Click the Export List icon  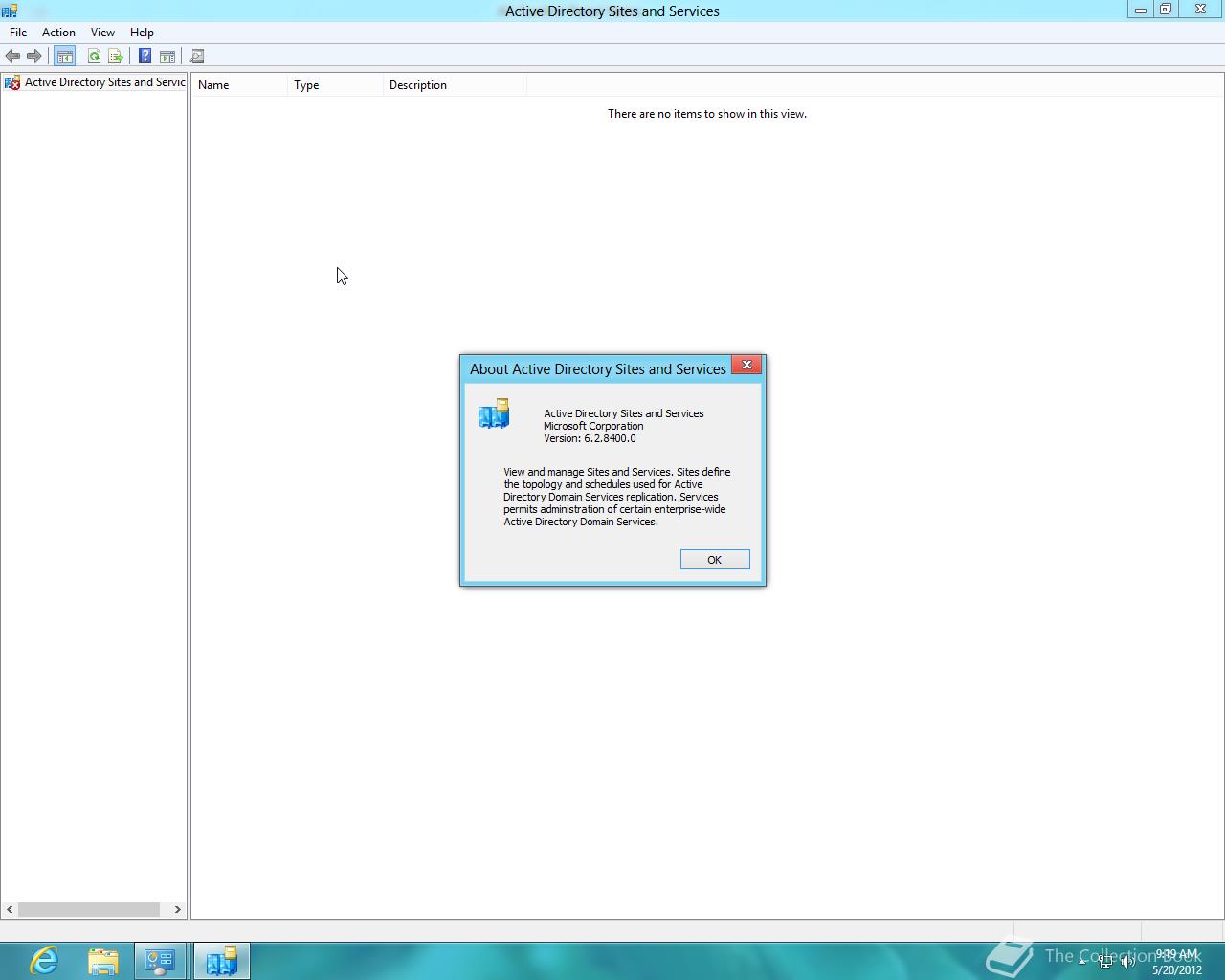click(115, 56)
